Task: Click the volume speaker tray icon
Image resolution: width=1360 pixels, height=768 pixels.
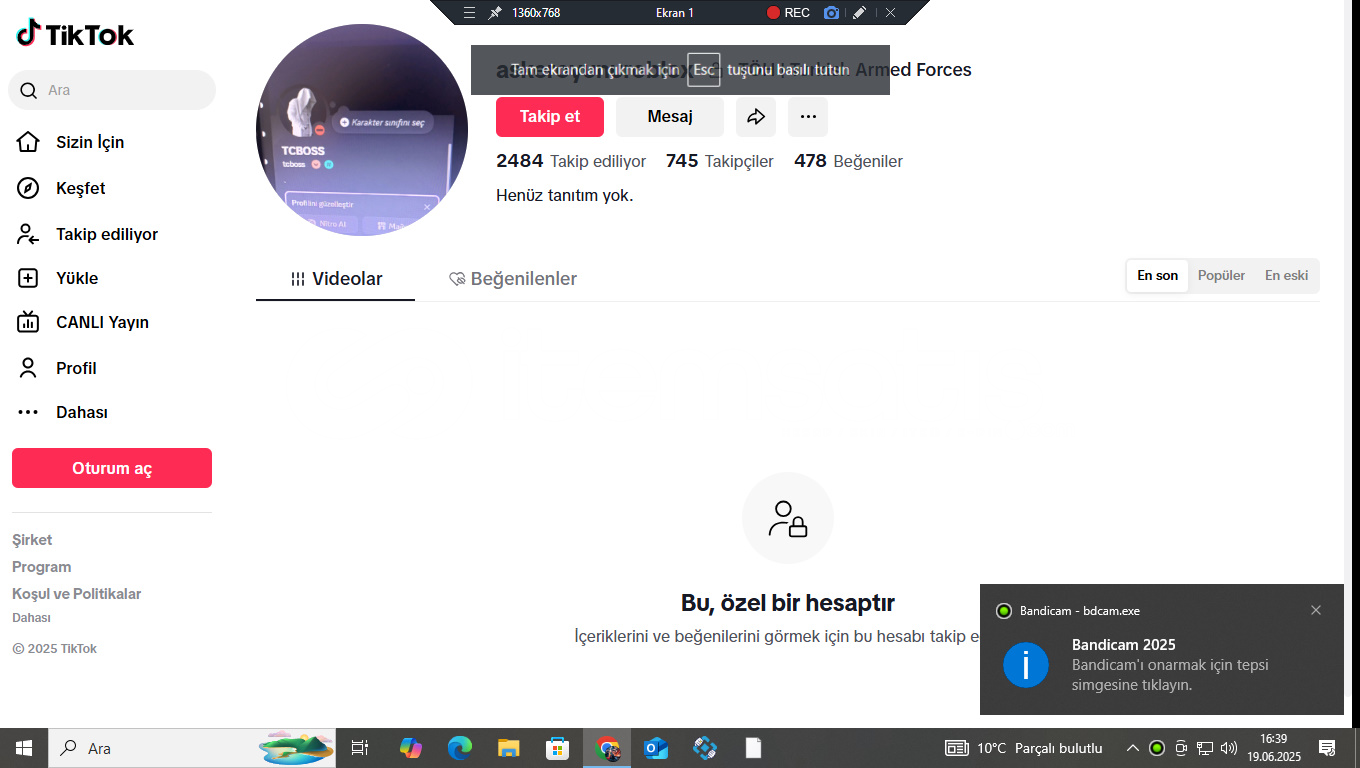Action: pos(1229,748)
